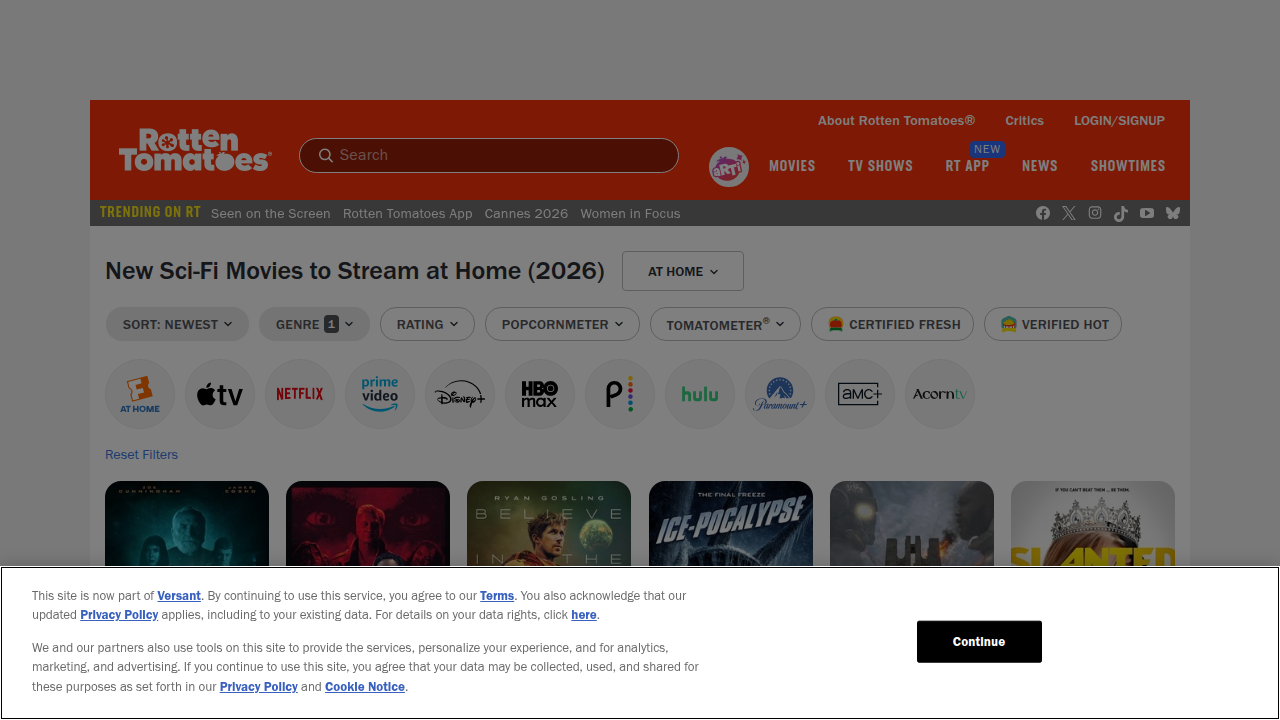1280x720 pixels.
Task: Open the Sort: Newest dropdown
Action: (x=177, y=324)
